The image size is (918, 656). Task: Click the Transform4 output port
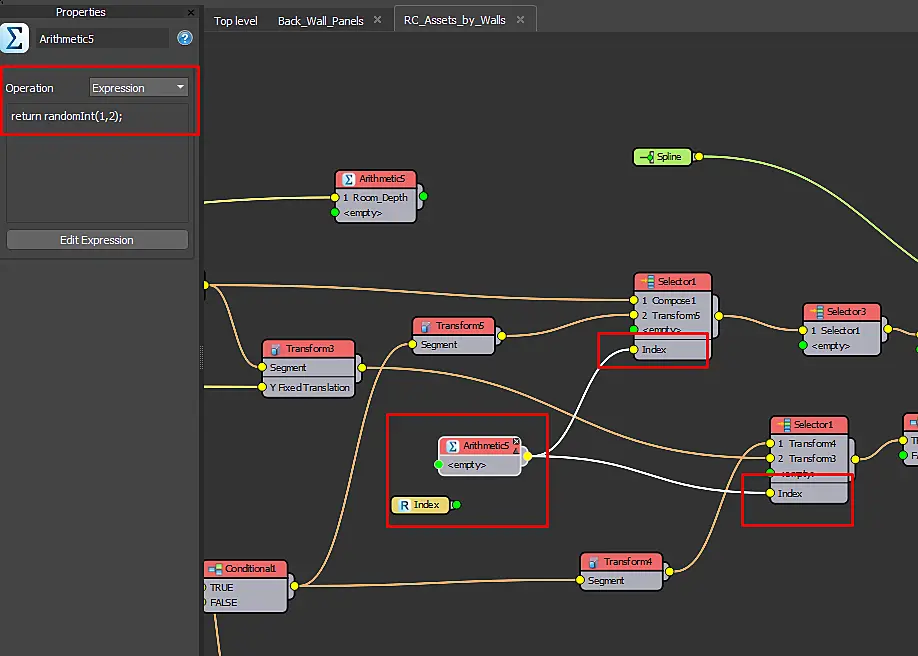coord(669,571)
